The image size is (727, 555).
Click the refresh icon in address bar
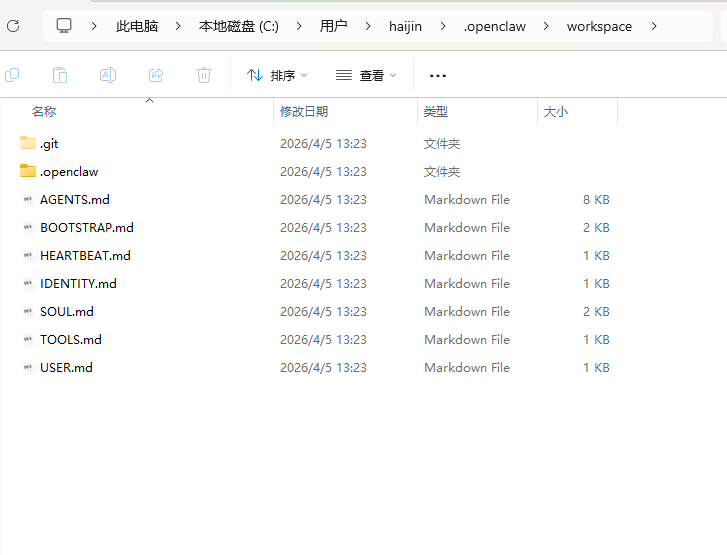[x=13, y=26]
